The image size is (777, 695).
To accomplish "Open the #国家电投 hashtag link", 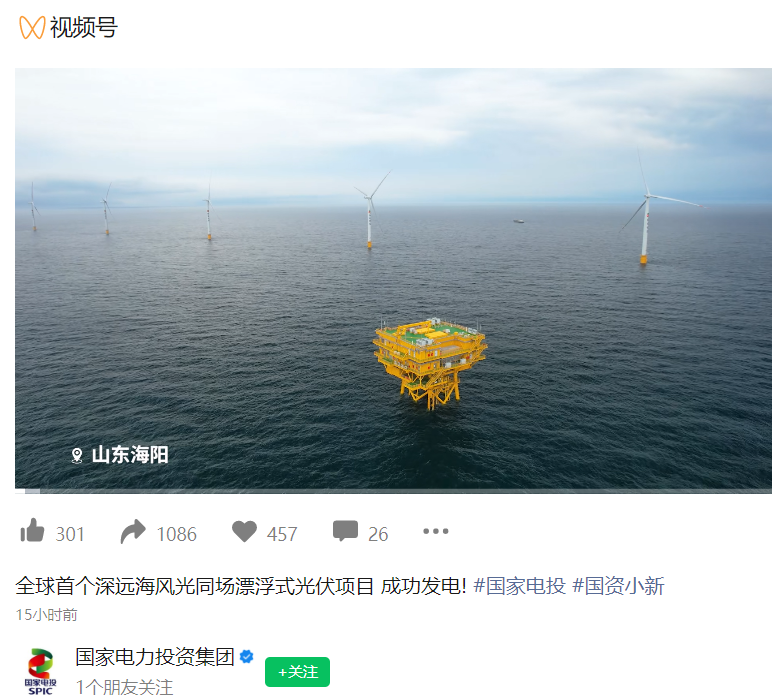I will (x=519, y=586).
